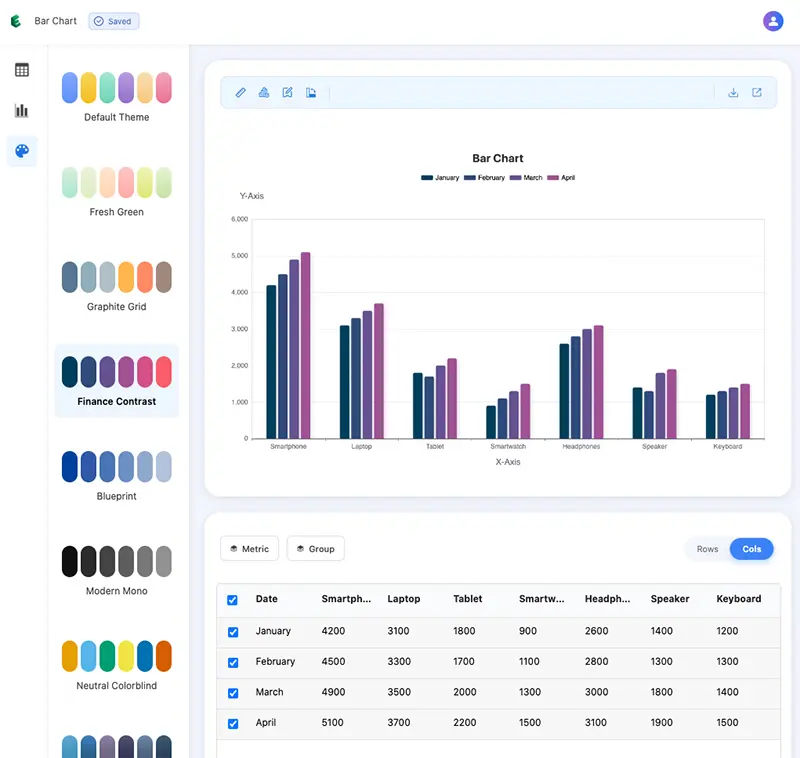
Task: Toggle March series in chart legend
Action: pyautogui.click(x=526, y=178)
